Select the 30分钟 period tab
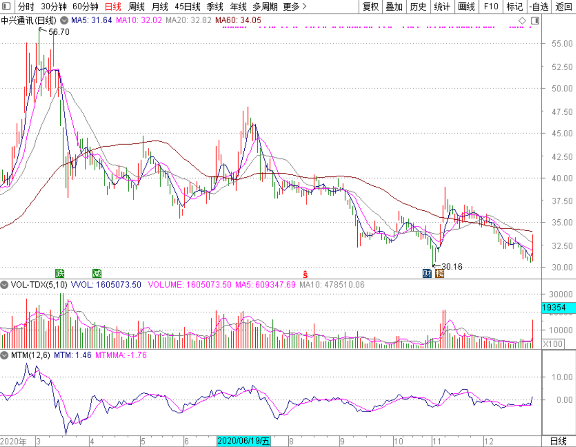The width and height of the screenshot is (576, 447). (54, 7)
